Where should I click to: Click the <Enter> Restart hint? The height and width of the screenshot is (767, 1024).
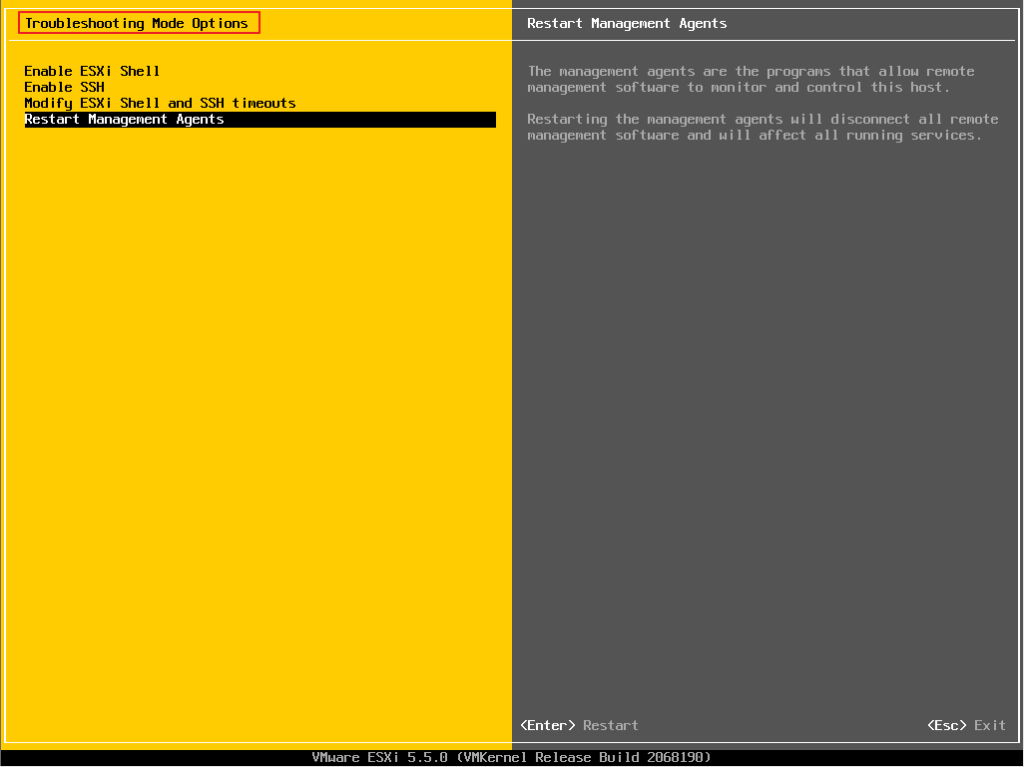[579, 725]
